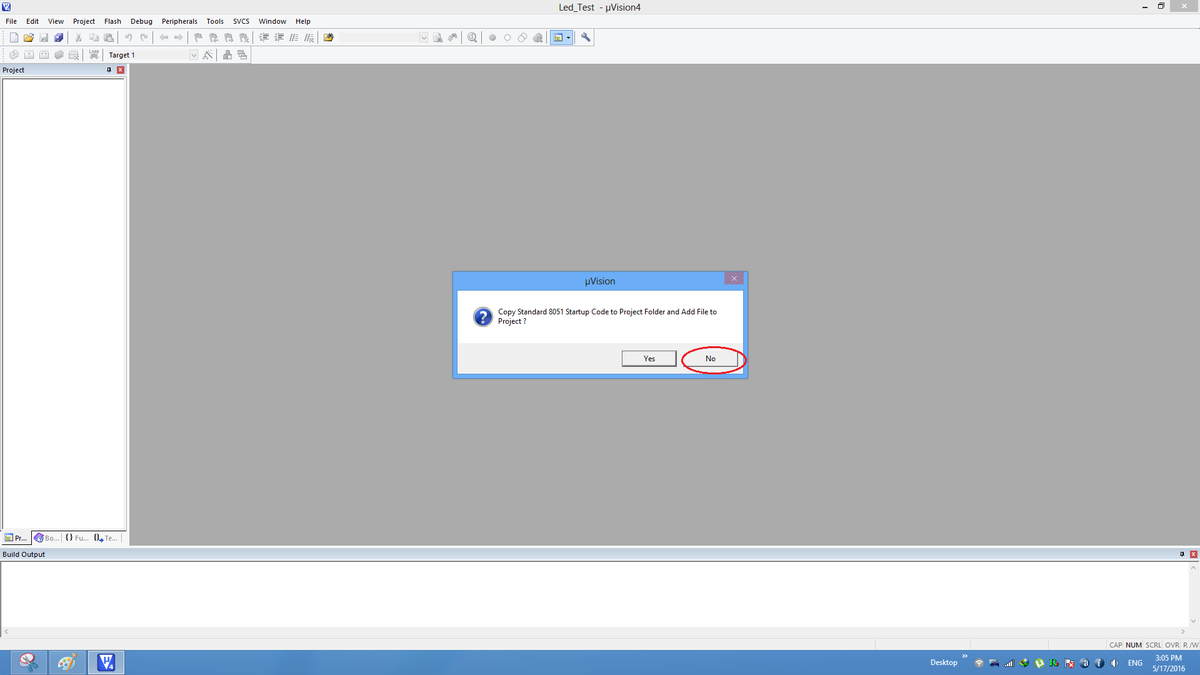1200x675 pixels.
Task: Click the Cut scissors icon
Action: [78, 38]
